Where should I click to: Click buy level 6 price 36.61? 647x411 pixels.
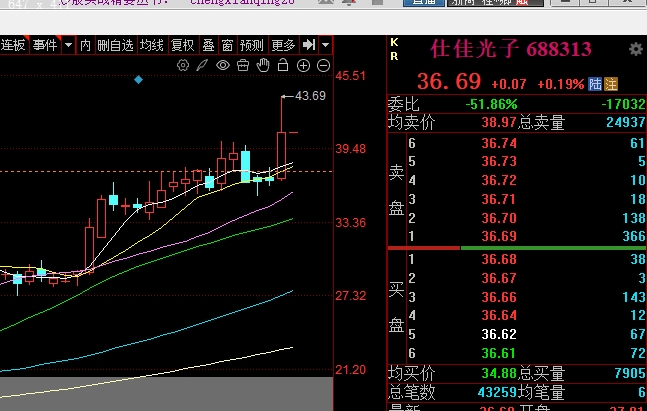click(x=499, y=353)
